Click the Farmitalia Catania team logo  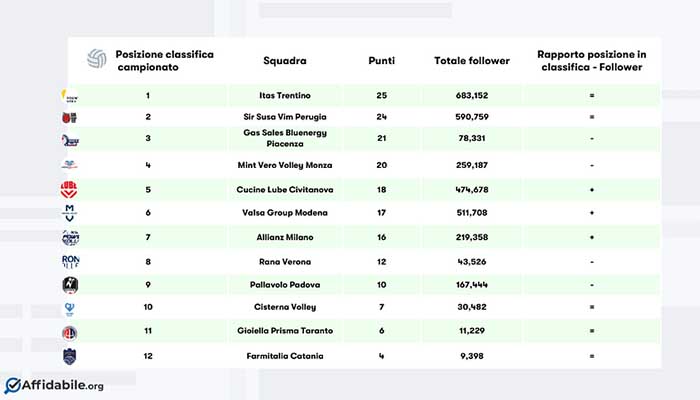[70, 356]
